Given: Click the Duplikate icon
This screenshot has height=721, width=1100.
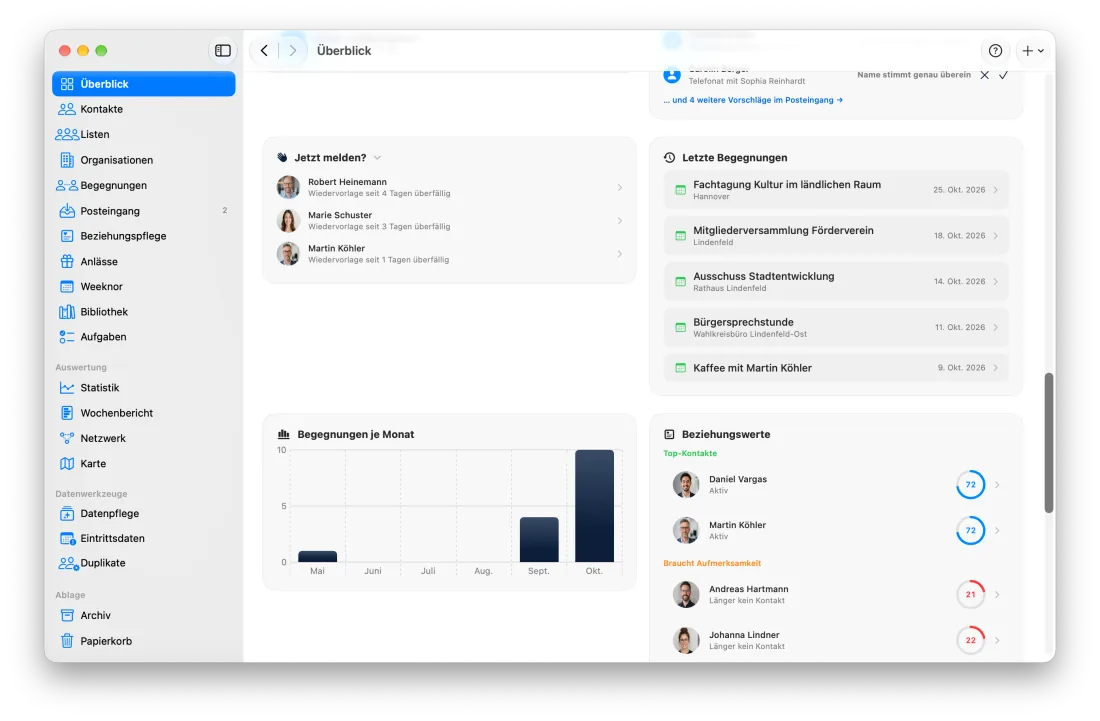Looking at the screenshot, I should (68, 563).
